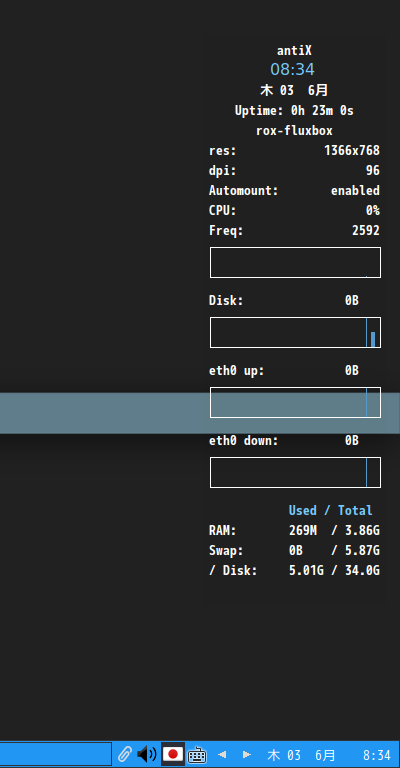This screenshot has height=768, width=400.
Task: Open the speaker volume tray icon
Action: [x=146, y=754]
